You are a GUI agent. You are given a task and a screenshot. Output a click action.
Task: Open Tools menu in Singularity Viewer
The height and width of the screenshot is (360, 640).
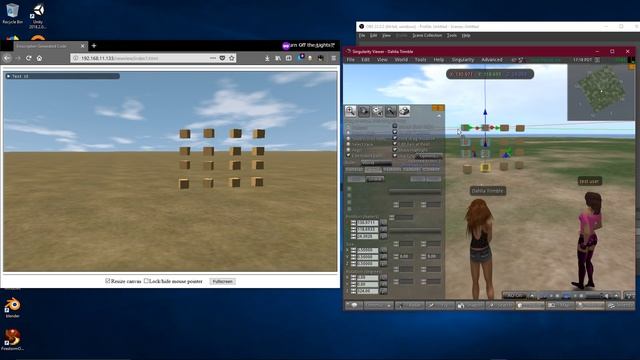tap(420, 60)
